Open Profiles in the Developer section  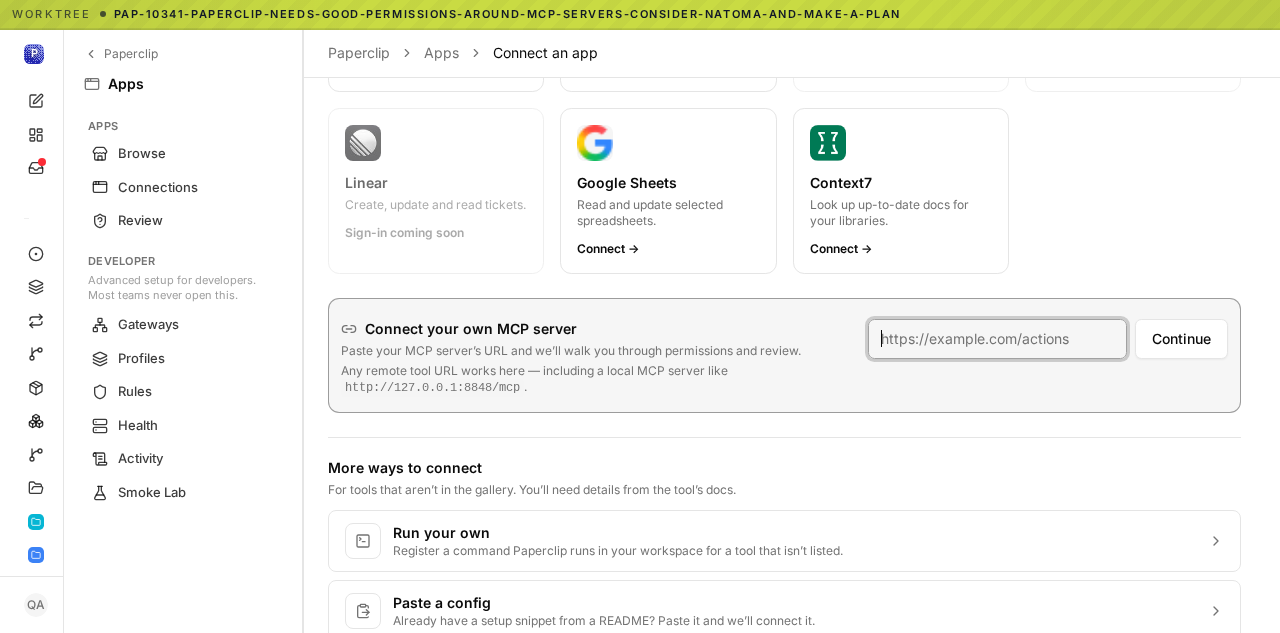[x=183, y=358]
